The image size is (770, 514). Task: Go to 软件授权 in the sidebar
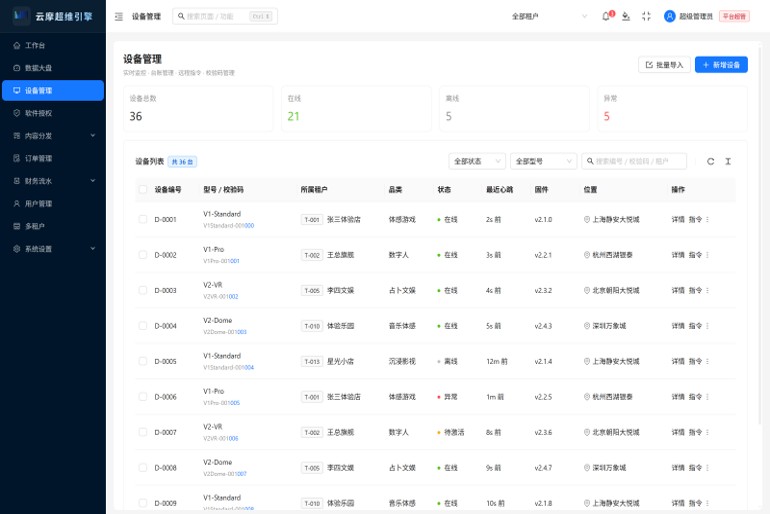pos(53,113)
